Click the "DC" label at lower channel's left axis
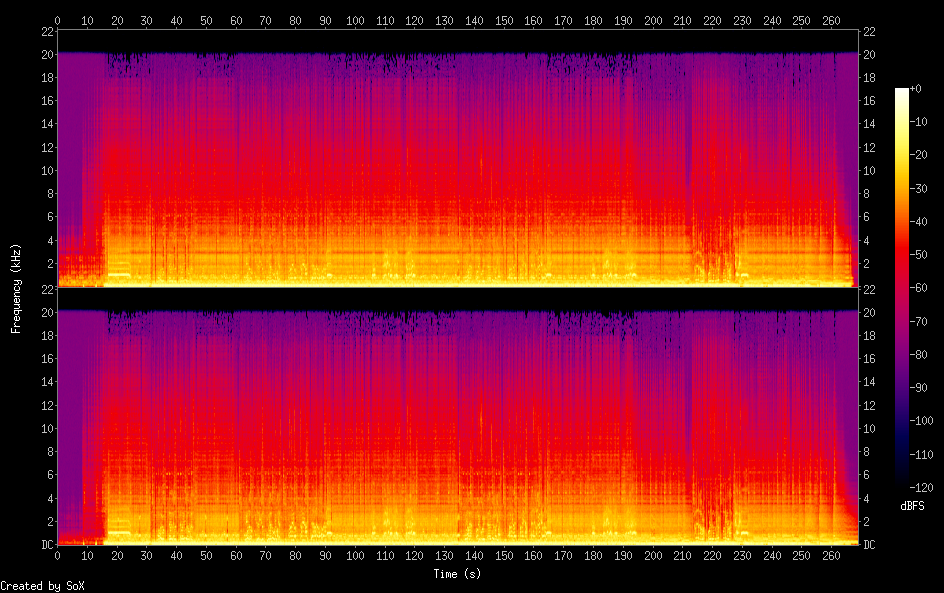 tap(46, 545)
